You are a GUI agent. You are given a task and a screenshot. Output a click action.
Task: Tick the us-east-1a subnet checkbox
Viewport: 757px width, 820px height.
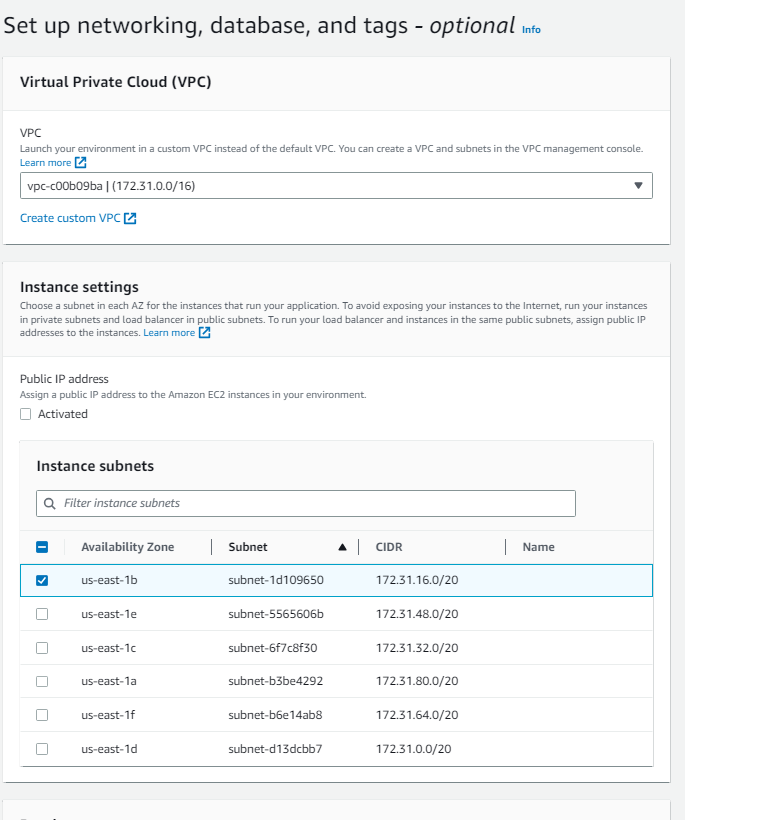tap(42, 681)
